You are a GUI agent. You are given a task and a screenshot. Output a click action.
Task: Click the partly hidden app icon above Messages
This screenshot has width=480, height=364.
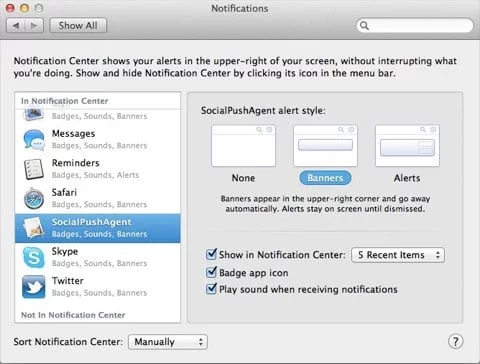point(34,115)
